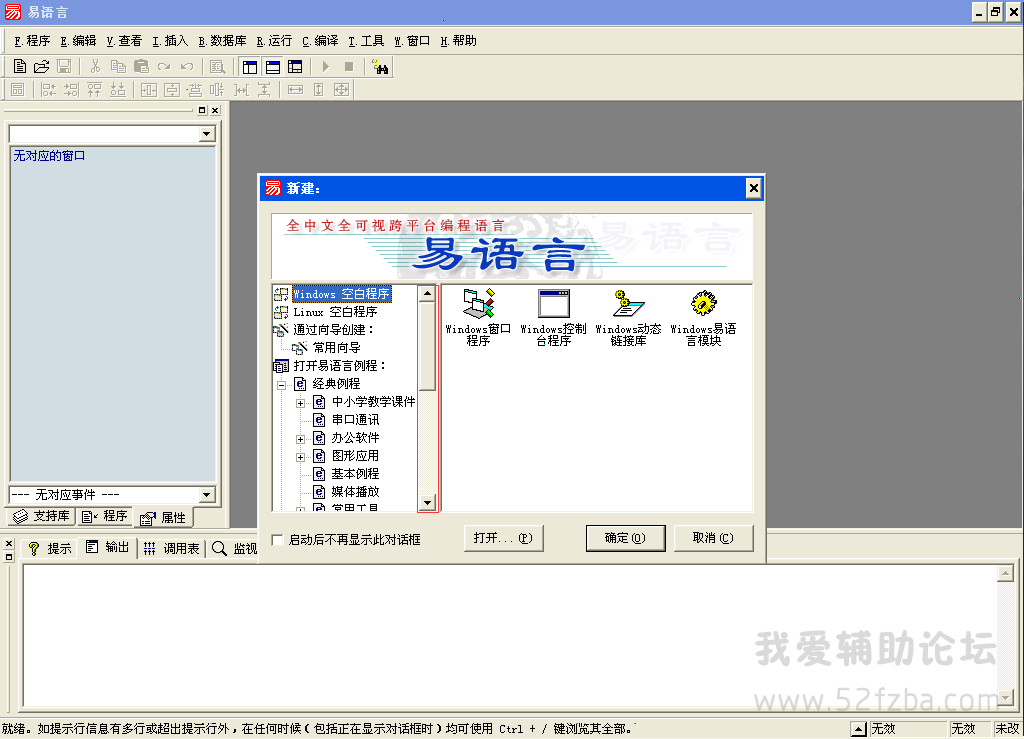The width and height of the screenshot is (1024, 739).
Task: Expand the 图形应用 tree node
Action: click(x=300, y=457)
